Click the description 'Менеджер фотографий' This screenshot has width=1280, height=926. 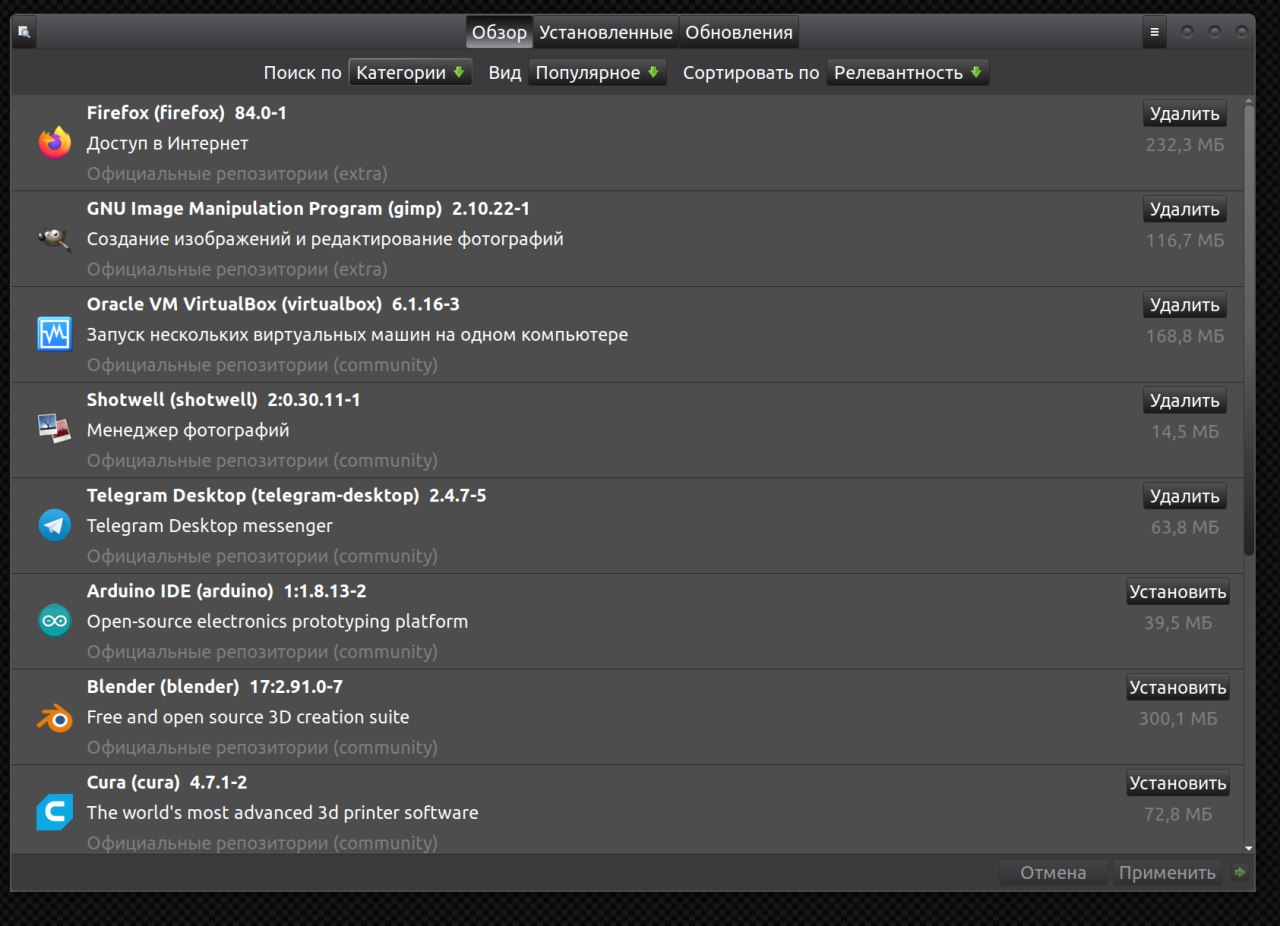(188, 430)
